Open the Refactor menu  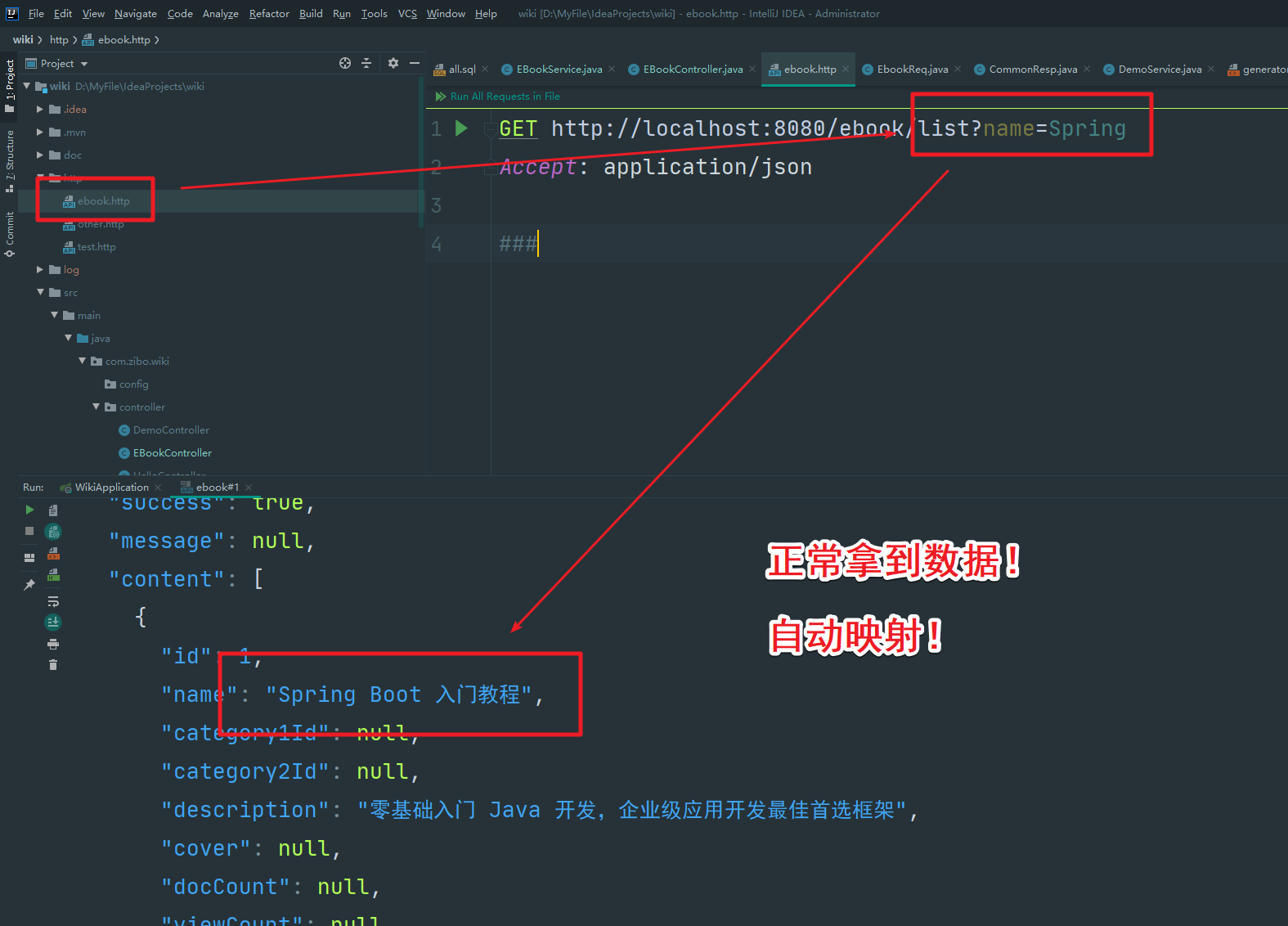click(269, 13)
